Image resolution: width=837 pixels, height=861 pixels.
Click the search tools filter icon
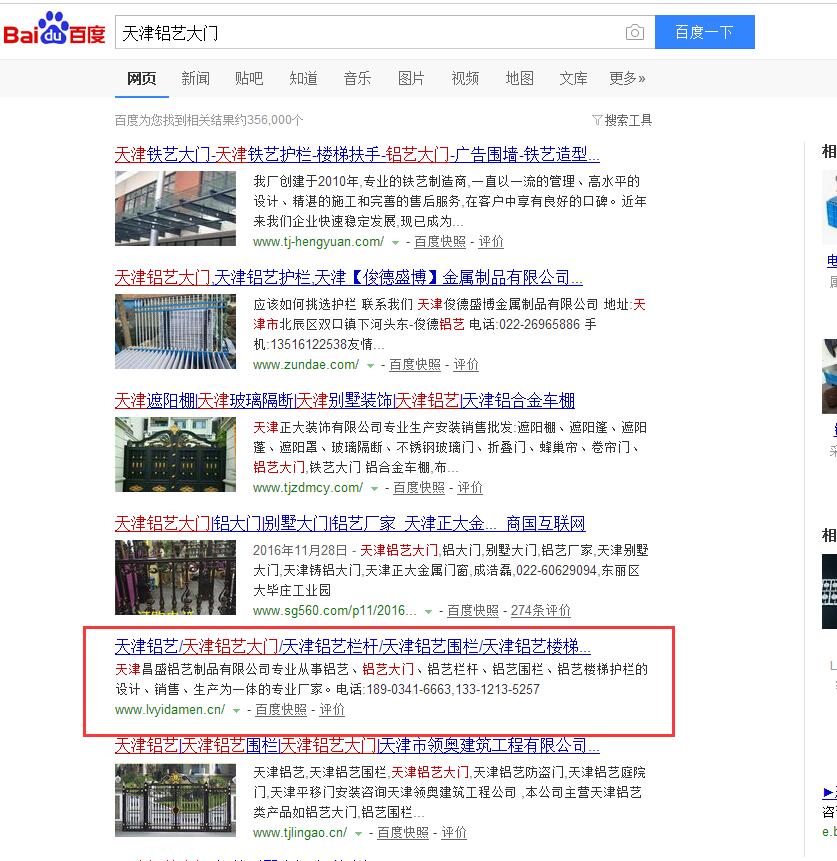click(x=596, y=120)
